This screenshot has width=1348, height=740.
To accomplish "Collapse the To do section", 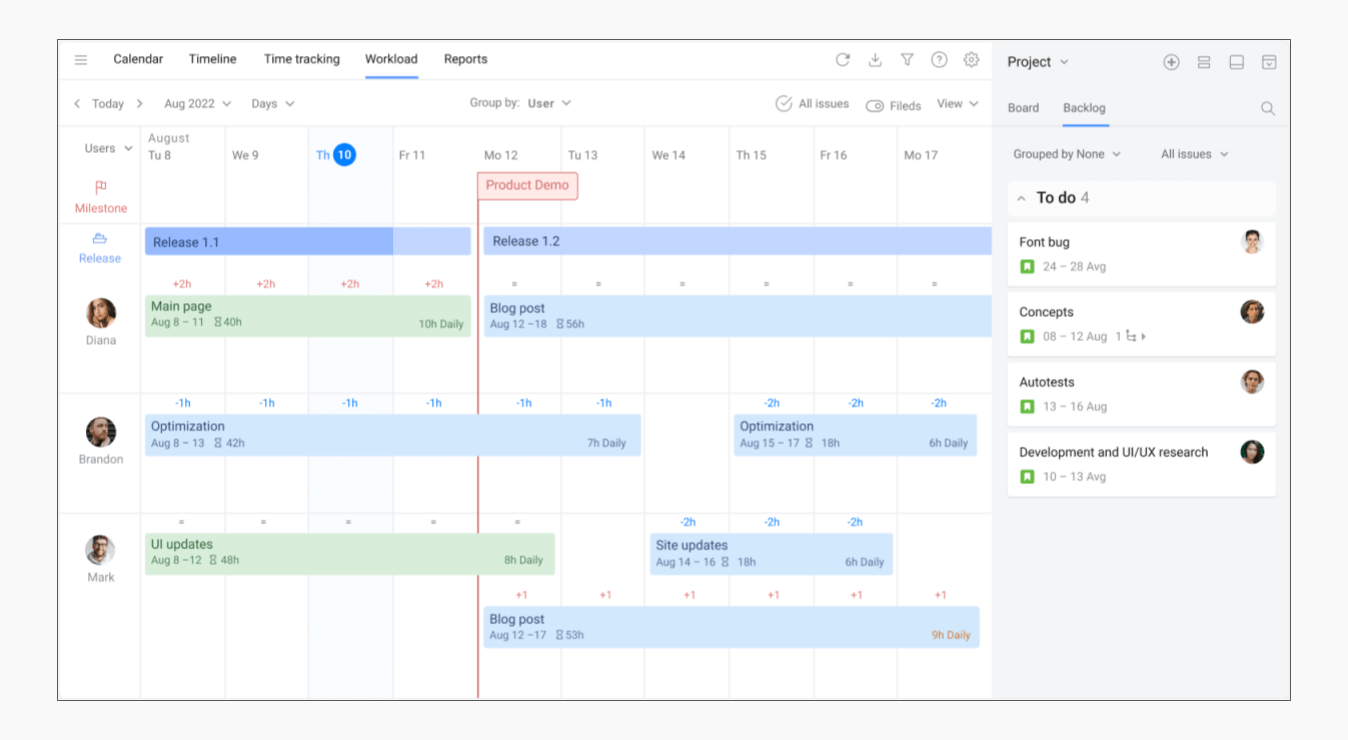I will pos(1021,198).
